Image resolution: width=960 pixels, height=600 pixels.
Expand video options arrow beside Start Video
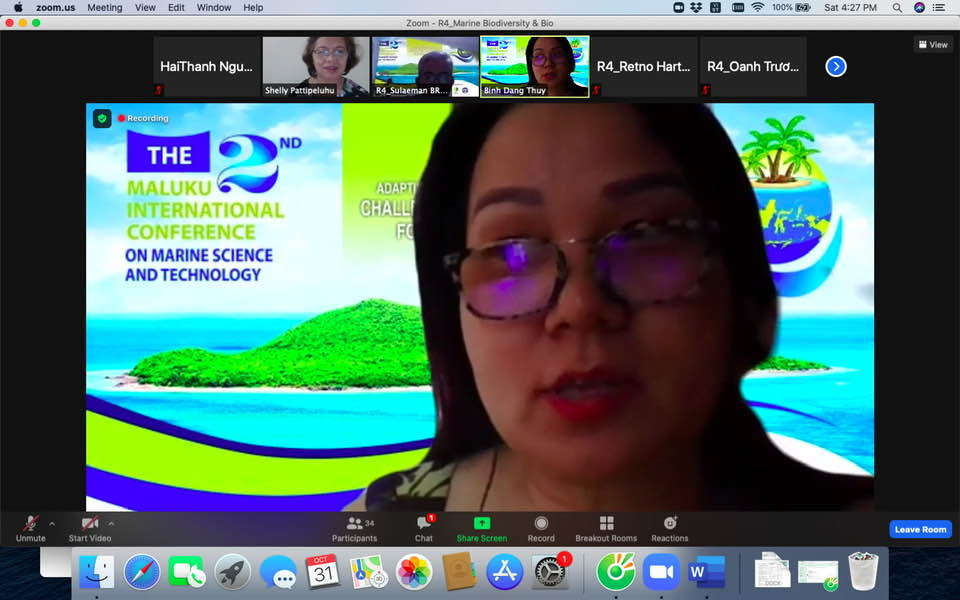[111, 523]
